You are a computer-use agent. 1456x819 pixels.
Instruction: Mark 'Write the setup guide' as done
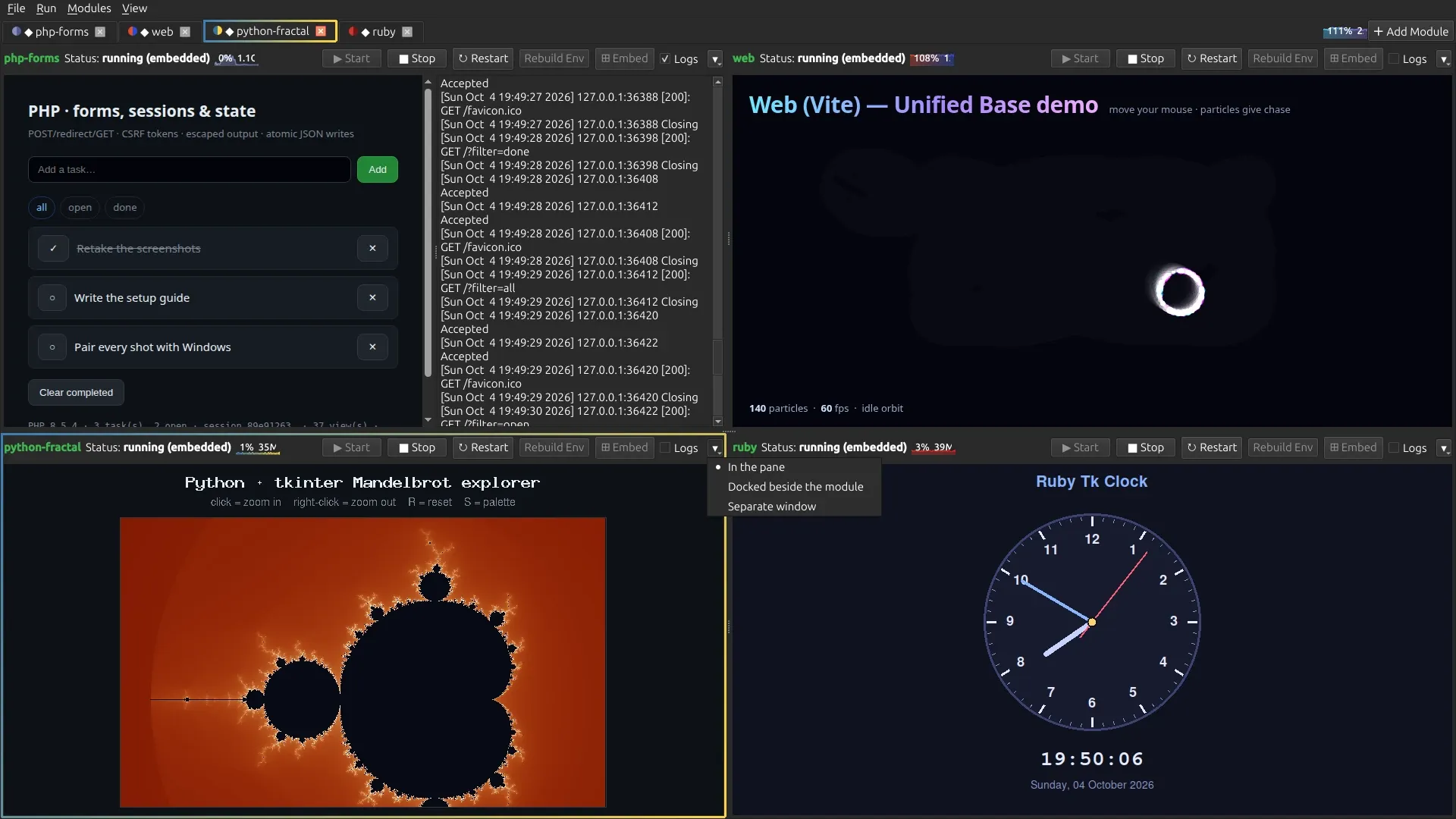coord(52,297)
